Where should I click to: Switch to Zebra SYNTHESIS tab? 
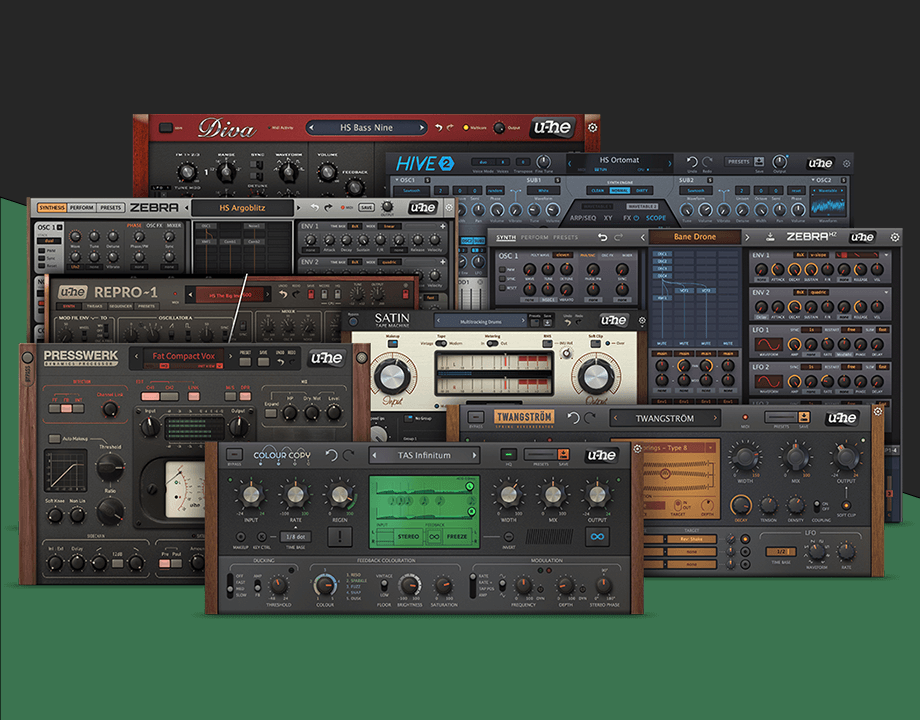(x=52, y=208)
